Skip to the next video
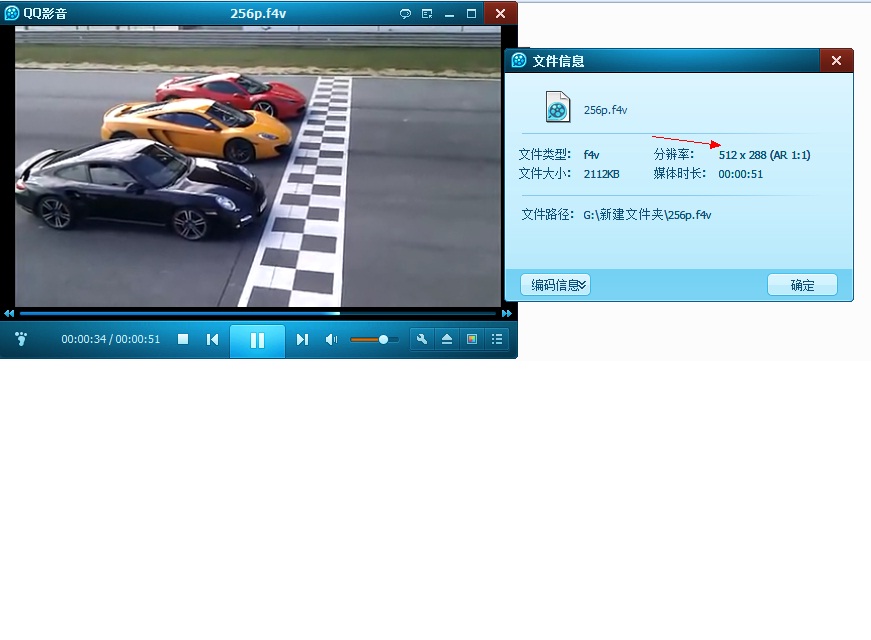 tap(302, 340)
